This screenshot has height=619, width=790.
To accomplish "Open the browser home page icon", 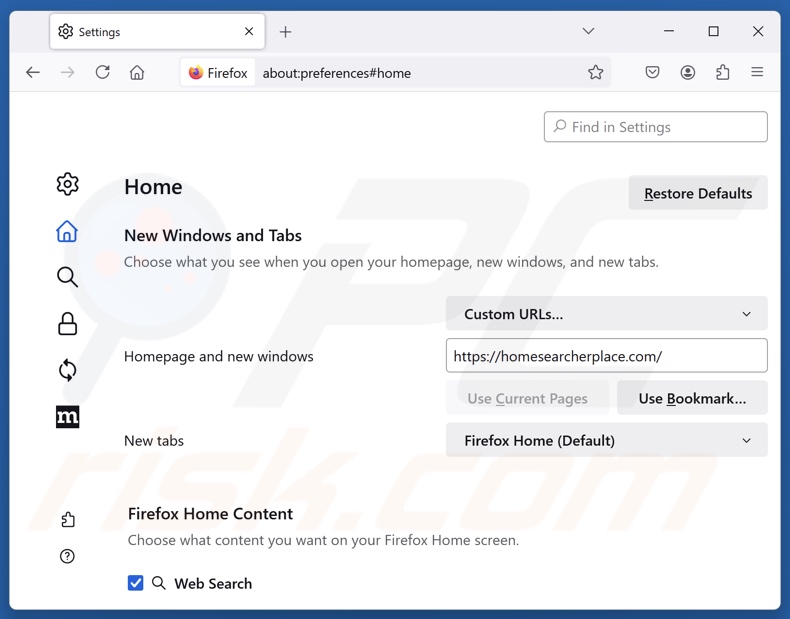I will (x=137, y=73).
